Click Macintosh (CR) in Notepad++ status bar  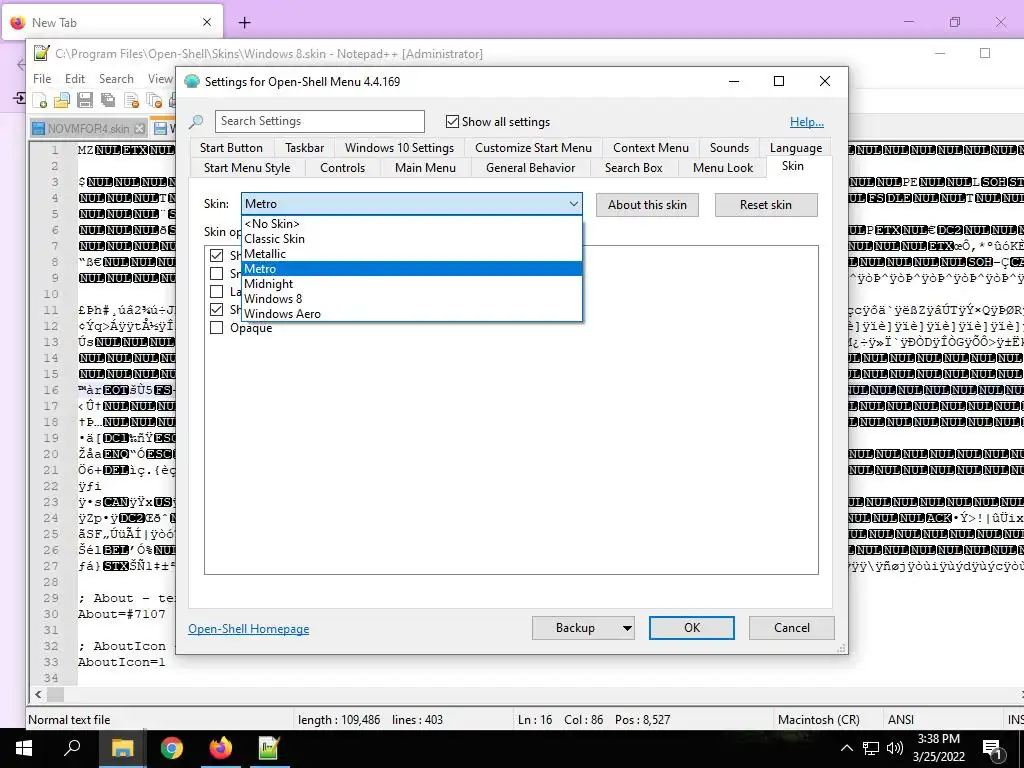819,720
